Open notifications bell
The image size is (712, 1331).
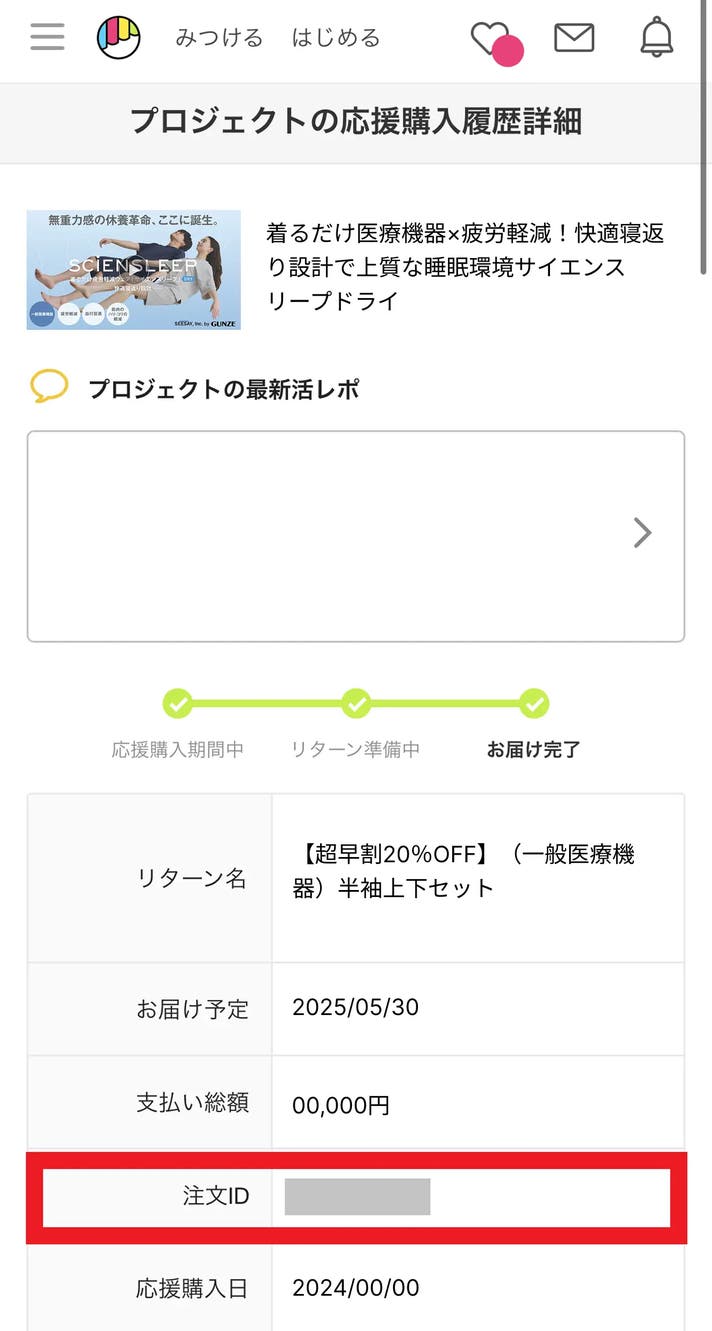pyautogui.click(x=657, y=38)
